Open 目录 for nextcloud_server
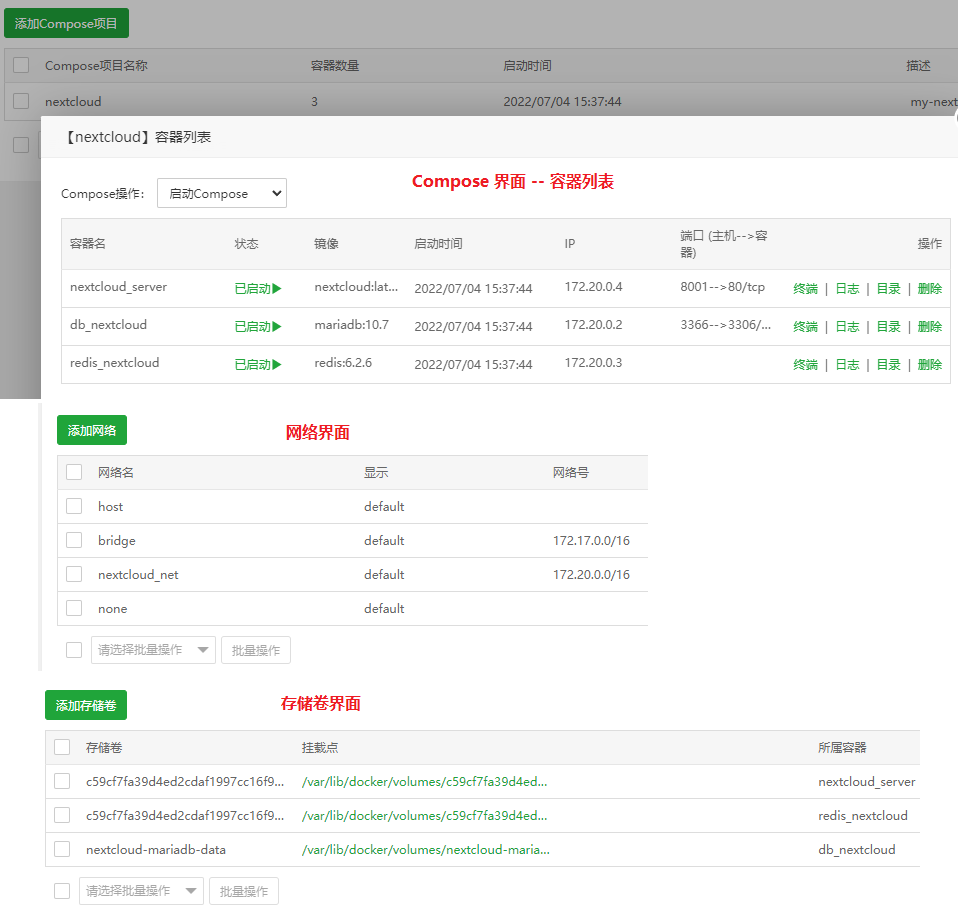The image size is (958, 920). pyautogui.click(x=888, y=288)
